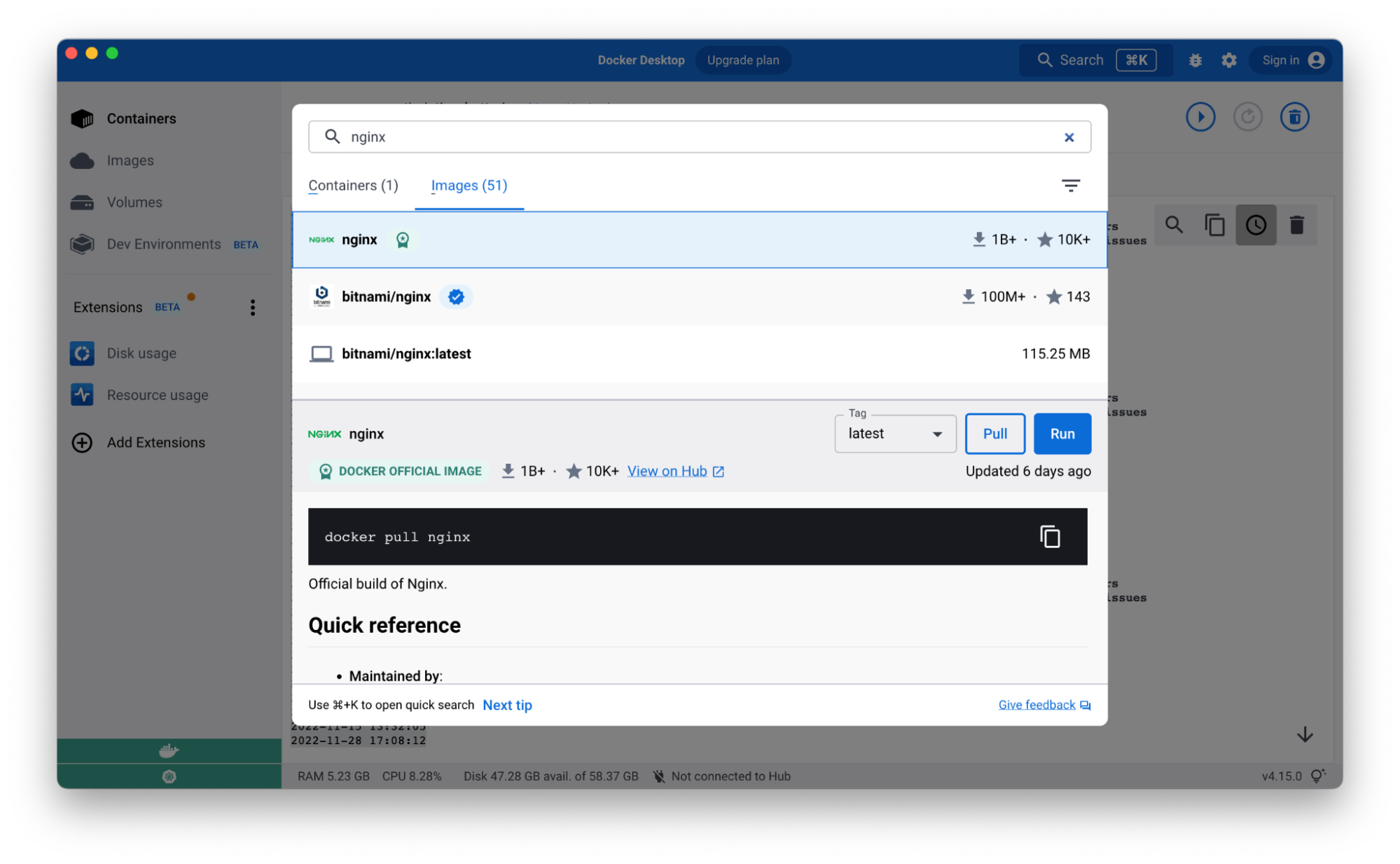Click the Containers icon in sidebar
Viewport: 1400px width, 864px height.
83,118
